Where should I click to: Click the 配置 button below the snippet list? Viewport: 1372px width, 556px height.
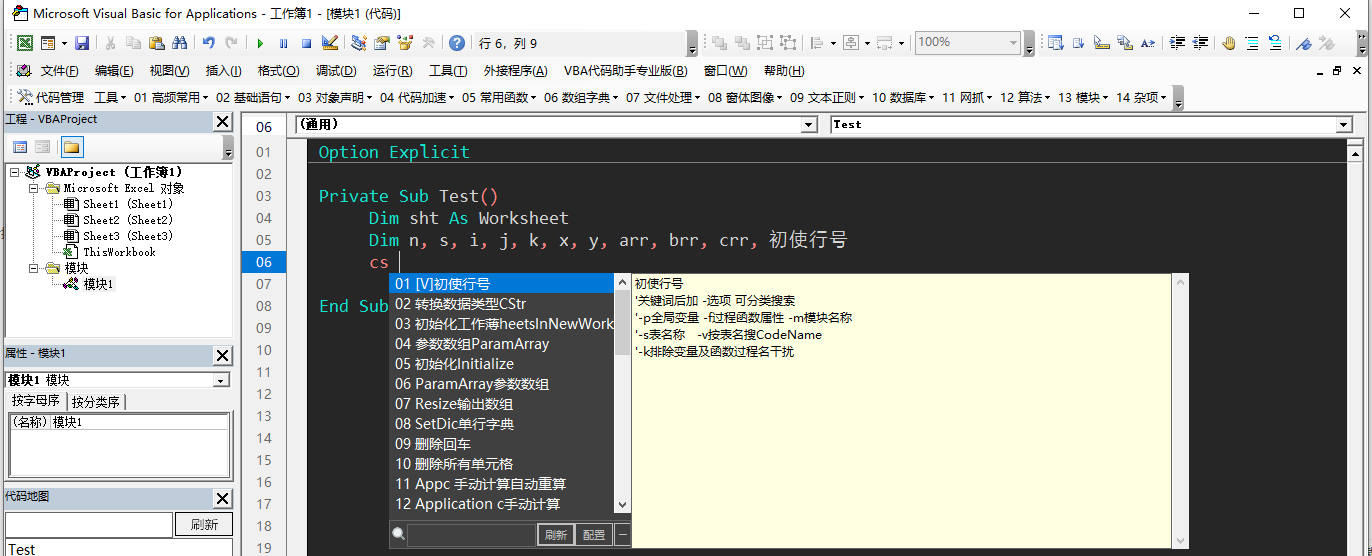pyautogui.click(x=594, y=534)
